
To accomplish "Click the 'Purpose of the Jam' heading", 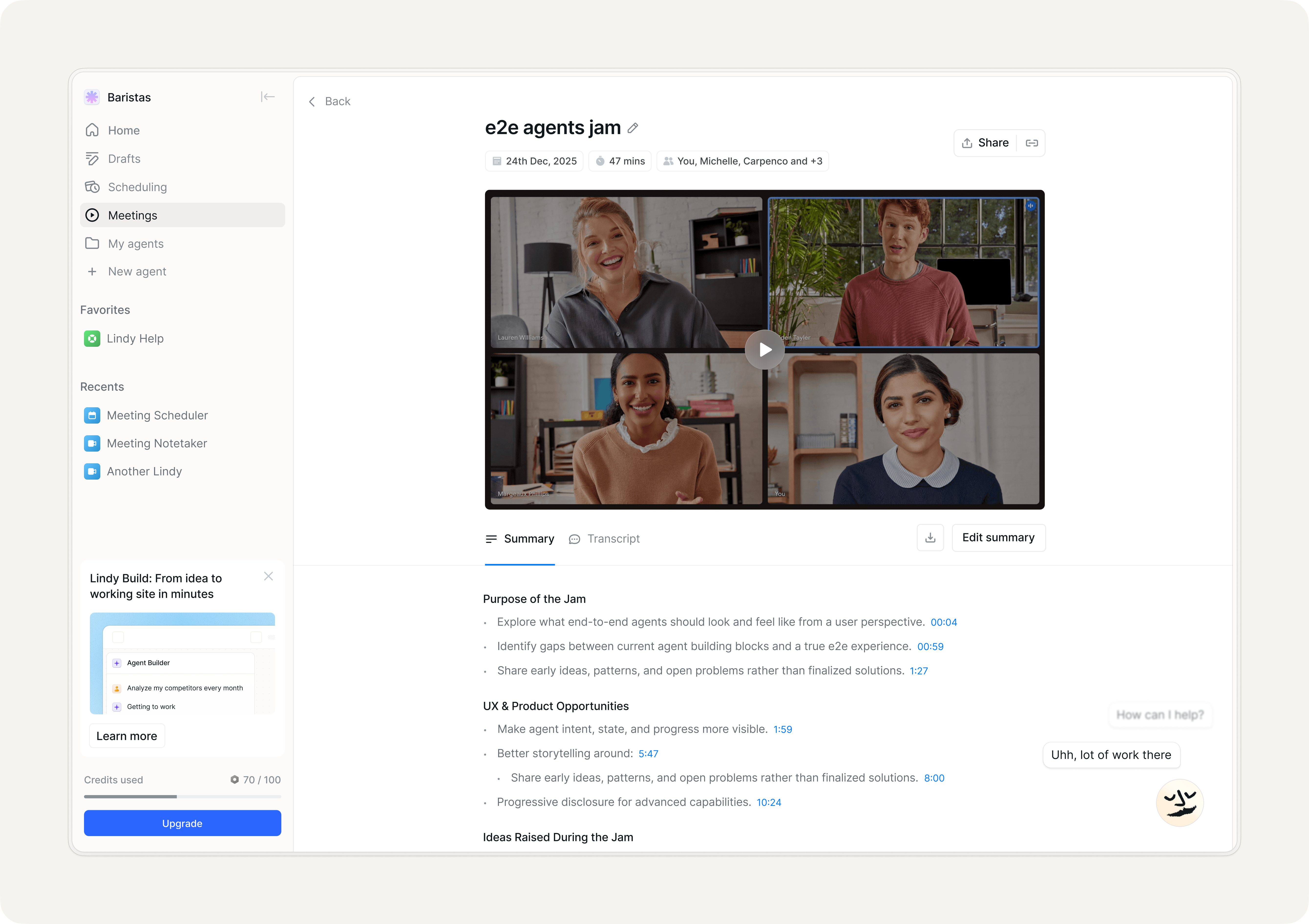I will (x=534, y=599).
